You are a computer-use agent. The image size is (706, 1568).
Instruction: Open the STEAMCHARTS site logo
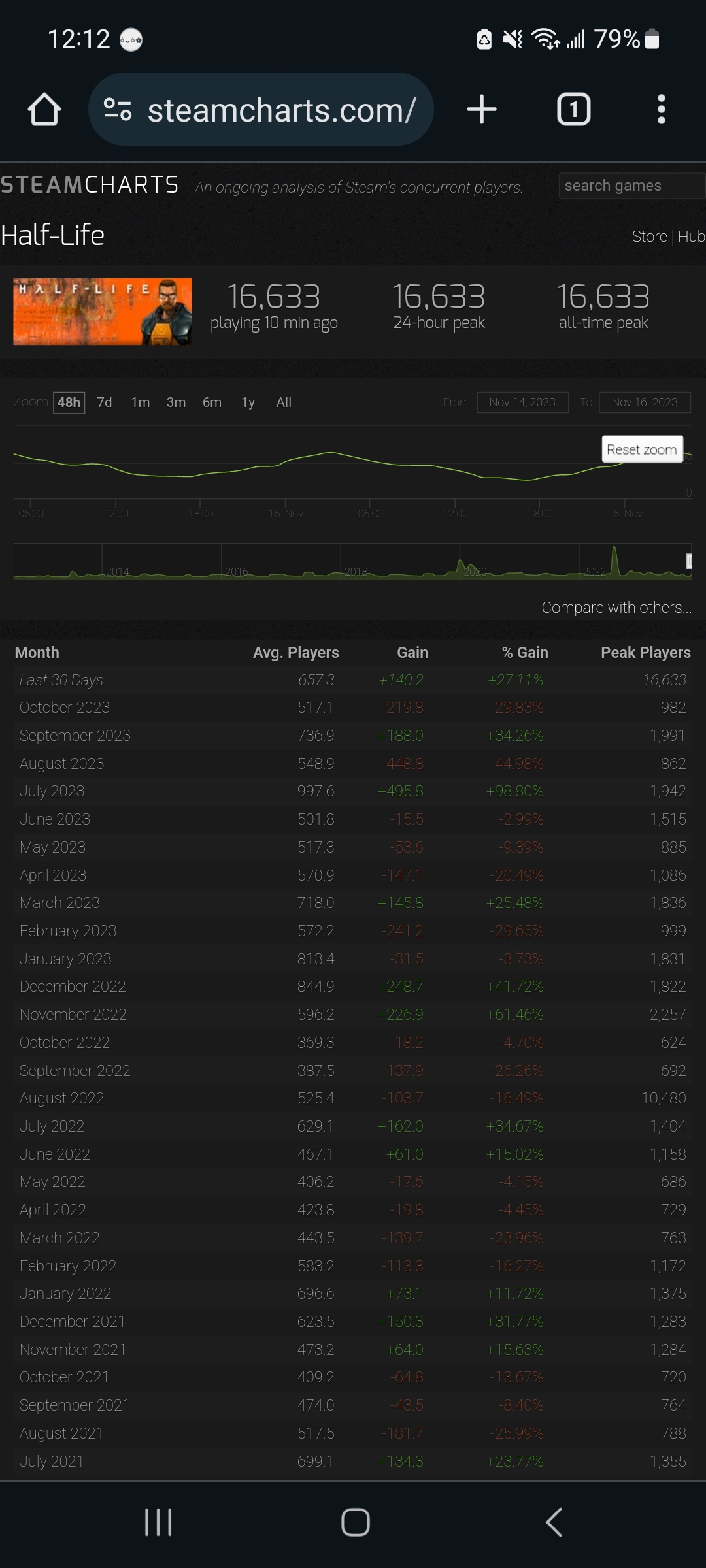90,185
